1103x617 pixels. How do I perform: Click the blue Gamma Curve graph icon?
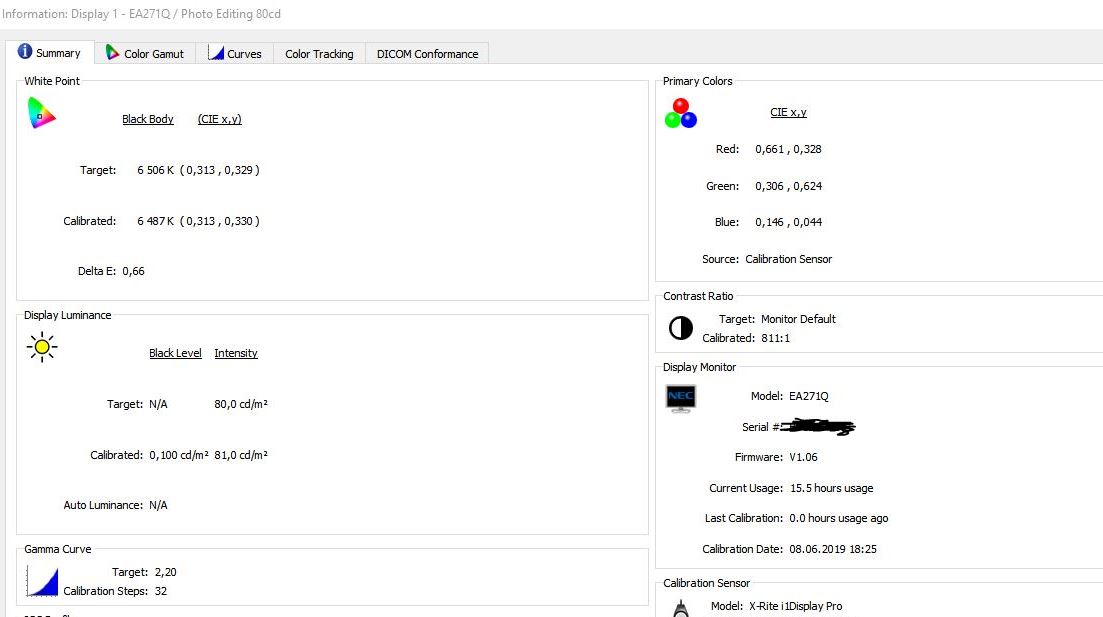[43, 581]
